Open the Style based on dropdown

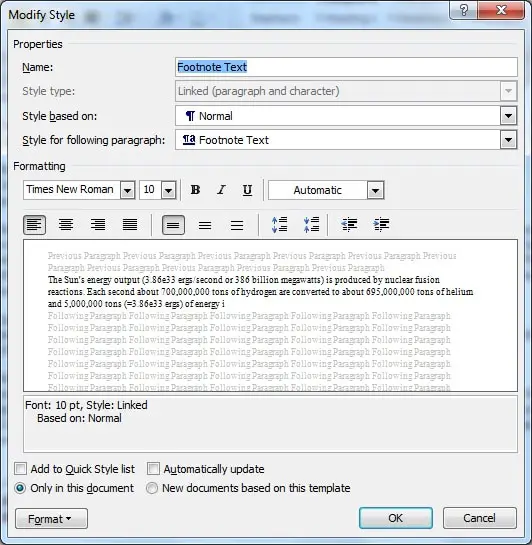click(508, 116)
